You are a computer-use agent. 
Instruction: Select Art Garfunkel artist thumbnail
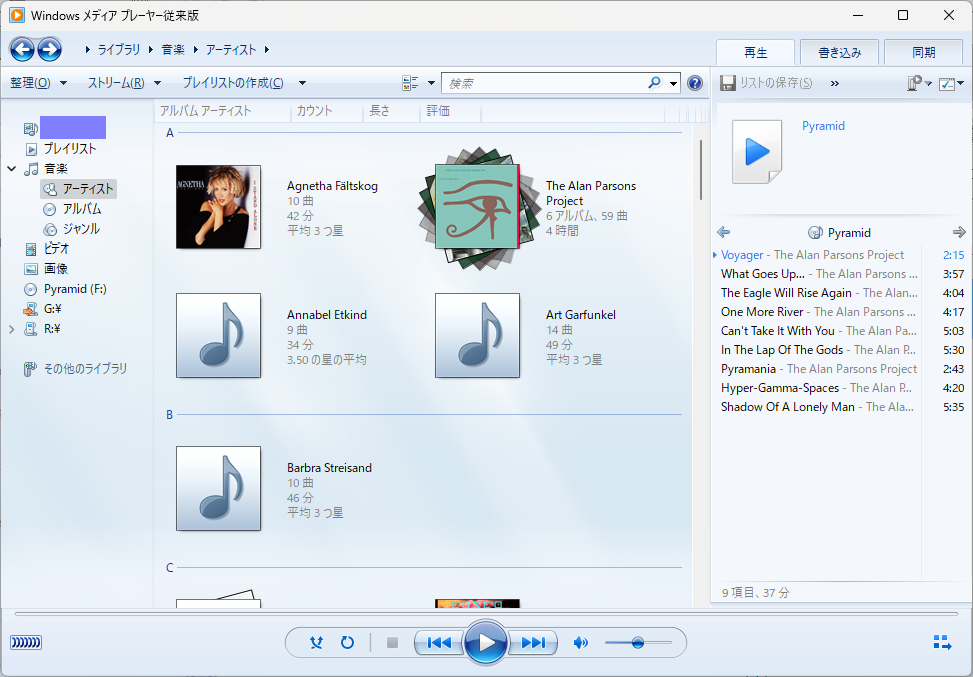[477, 336]
